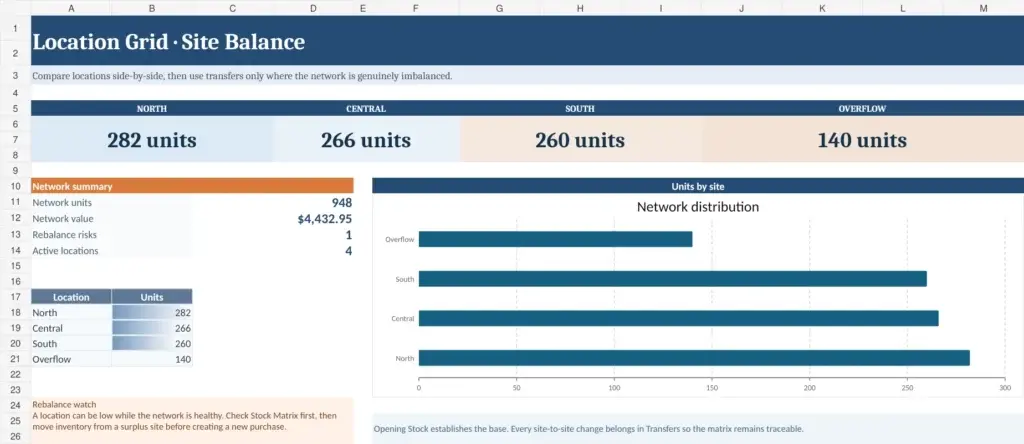Screen dimensions: 1024x444
Task: Select the Location Grid title cell
Action: click(527, 41)
